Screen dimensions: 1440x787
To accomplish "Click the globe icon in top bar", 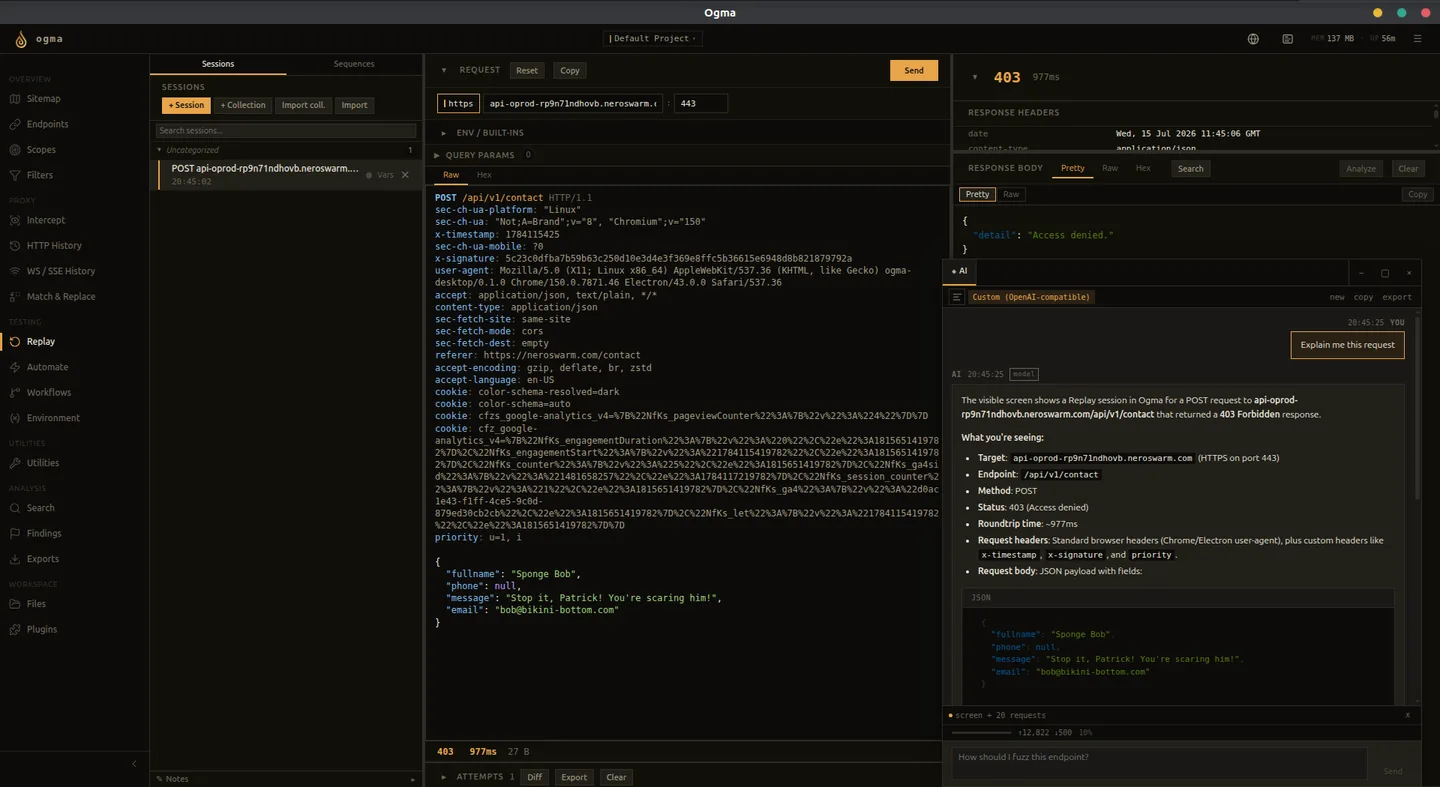I will [1253, 39].
